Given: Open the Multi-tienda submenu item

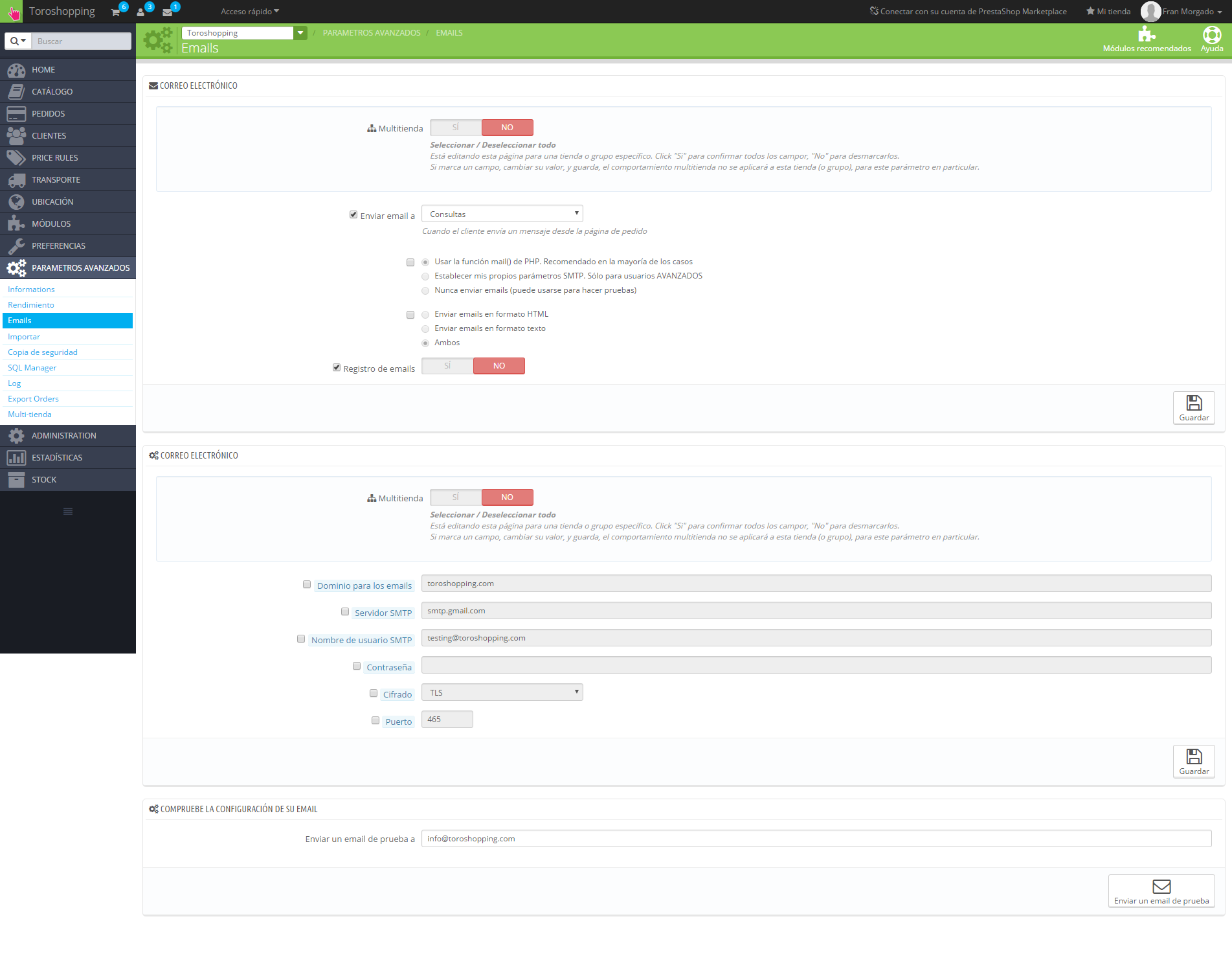Looking at the screenshot, I should [30, 415].
